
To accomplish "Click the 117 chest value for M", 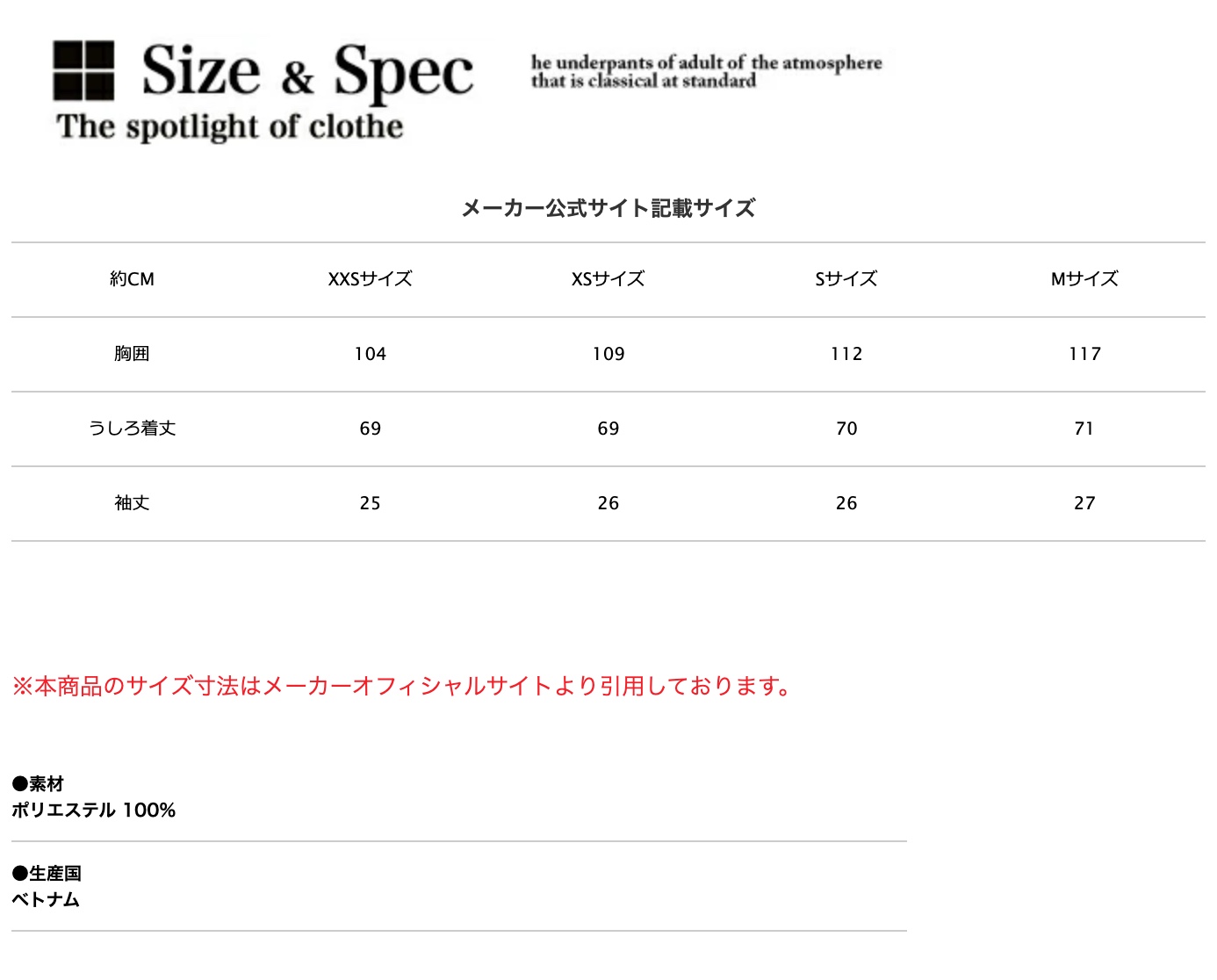I will [x=1084, y=354].
